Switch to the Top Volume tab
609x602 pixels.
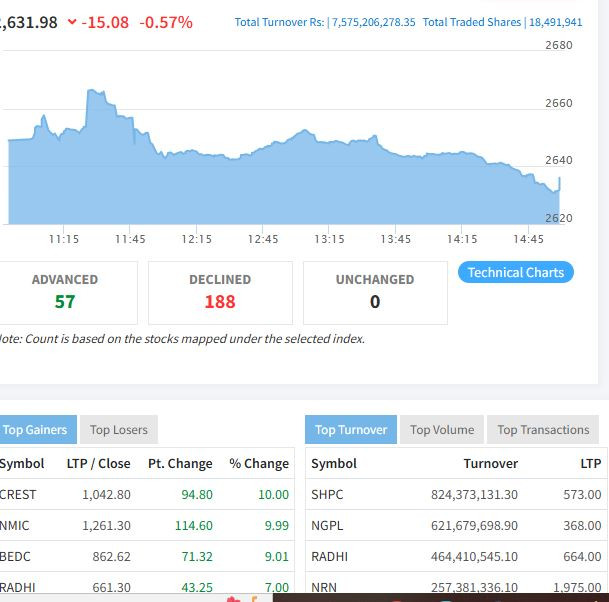click(442, 430)
